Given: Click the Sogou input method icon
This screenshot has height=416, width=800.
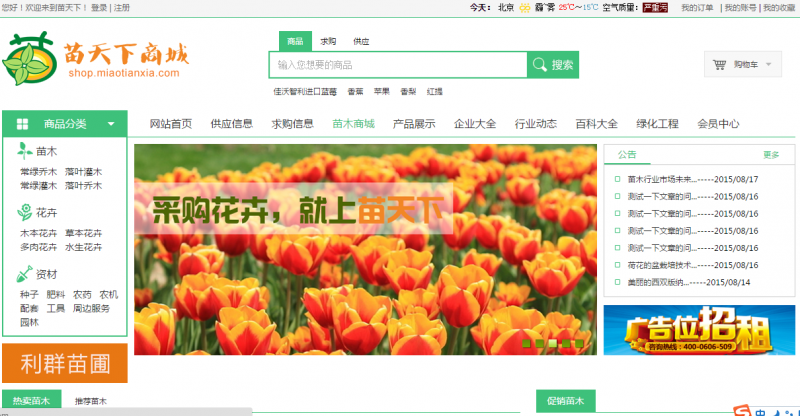Looking at the screenshot, I should coord(742,410).
